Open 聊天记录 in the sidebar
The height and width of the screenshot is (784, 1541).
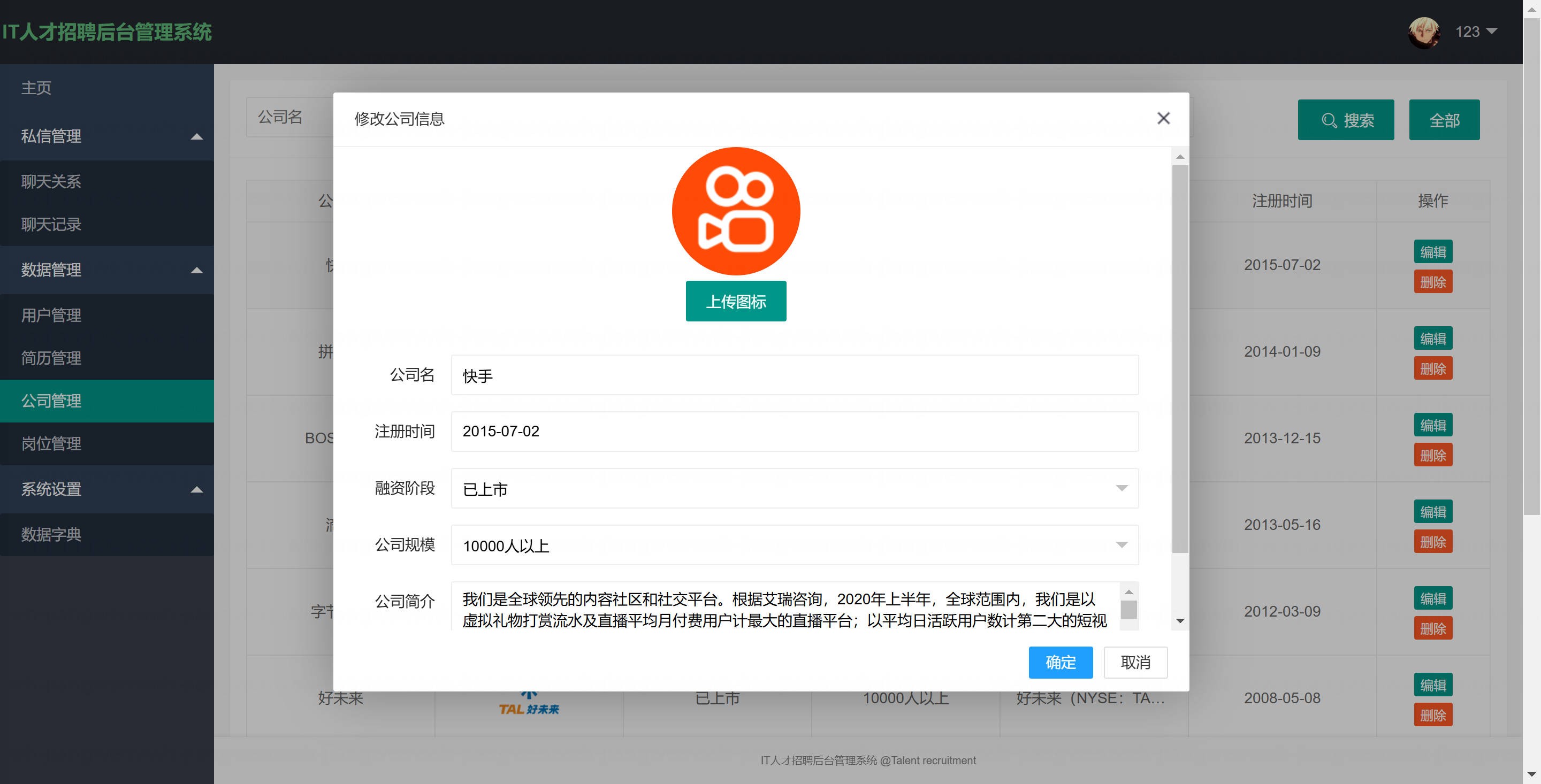pos(107,225)
